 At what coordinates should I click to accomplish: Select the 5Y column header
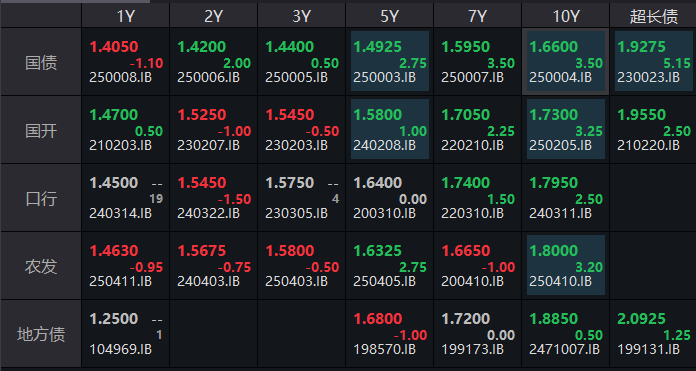pyautogui.click(x=390, y=16)
